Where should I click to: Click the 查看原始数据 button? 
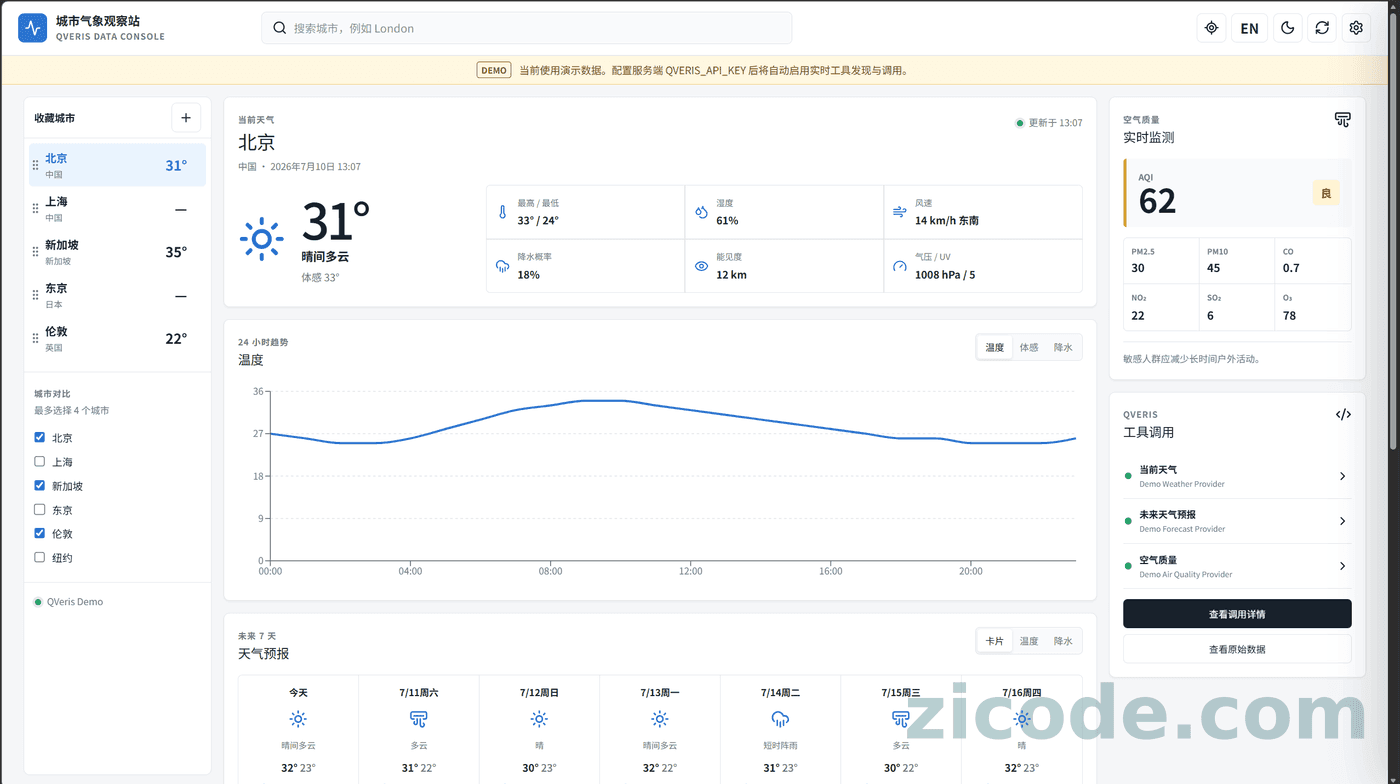1237,649
